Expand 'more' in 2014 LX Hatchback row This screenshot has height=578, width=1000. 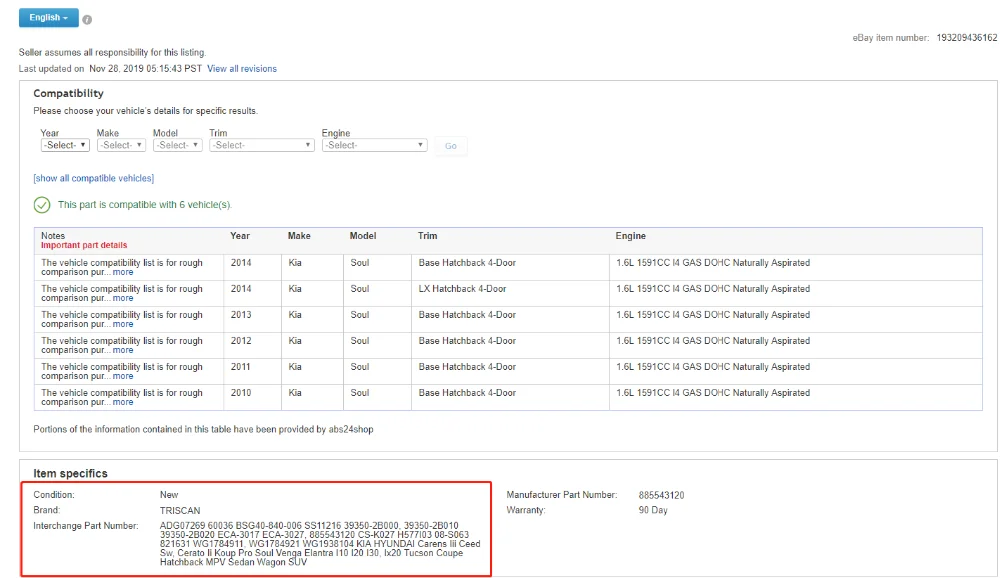coord(123,299)
